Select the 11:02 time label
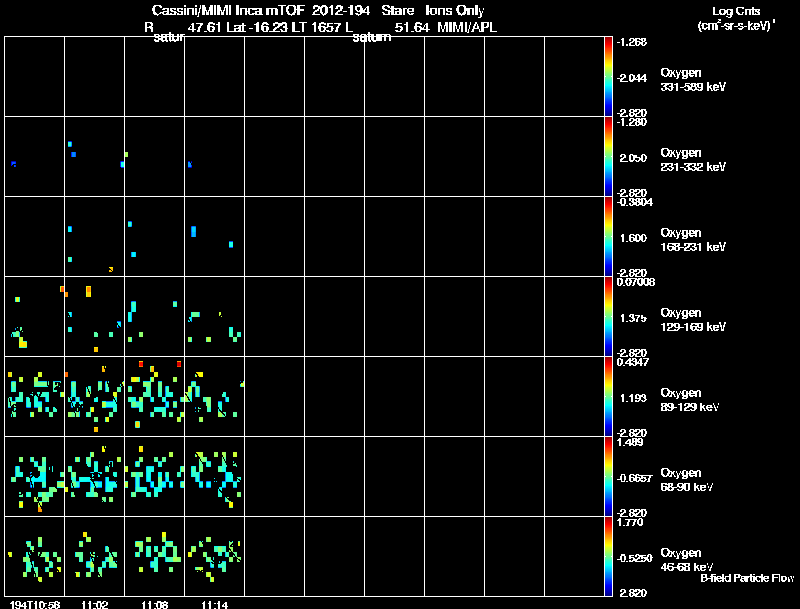Viewport: 800px width, 609px height. [x=95, y=605]
